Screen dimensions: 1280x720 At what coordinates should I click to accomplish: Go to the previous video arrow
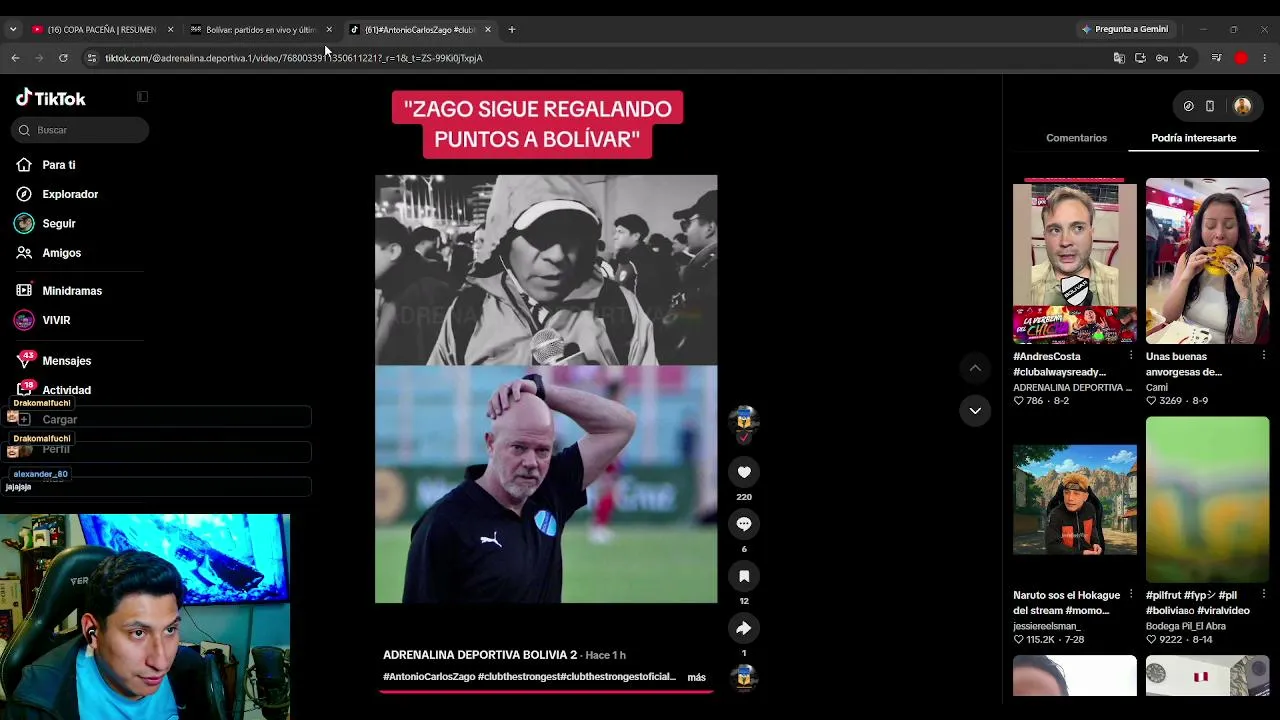pyautogui.click(x=975, y=368)
